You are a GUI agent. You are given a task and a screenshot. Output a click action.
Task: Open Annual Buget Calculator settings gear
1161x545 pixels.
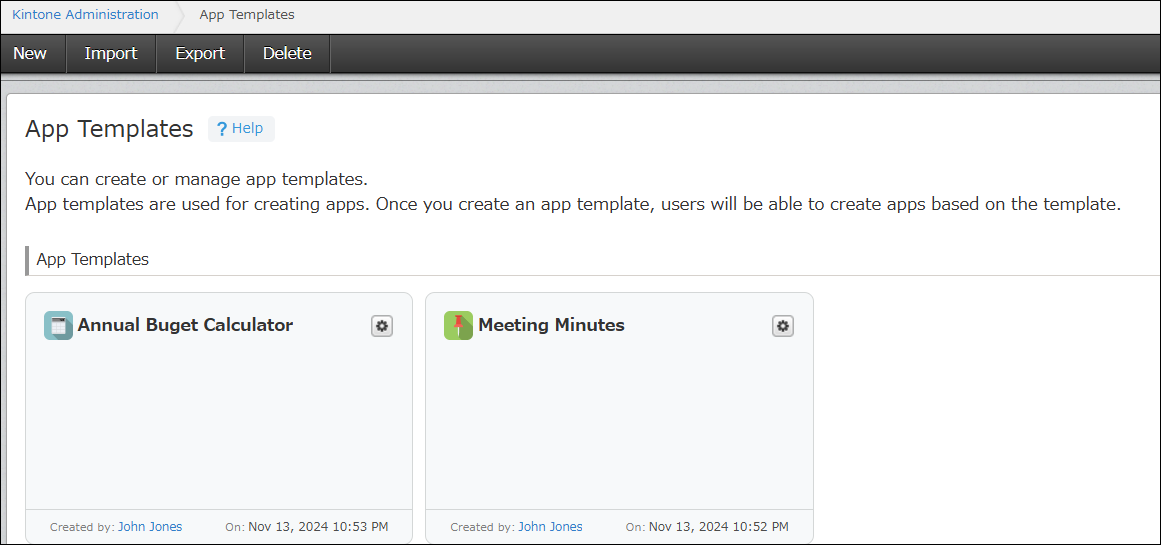[382, 326]
